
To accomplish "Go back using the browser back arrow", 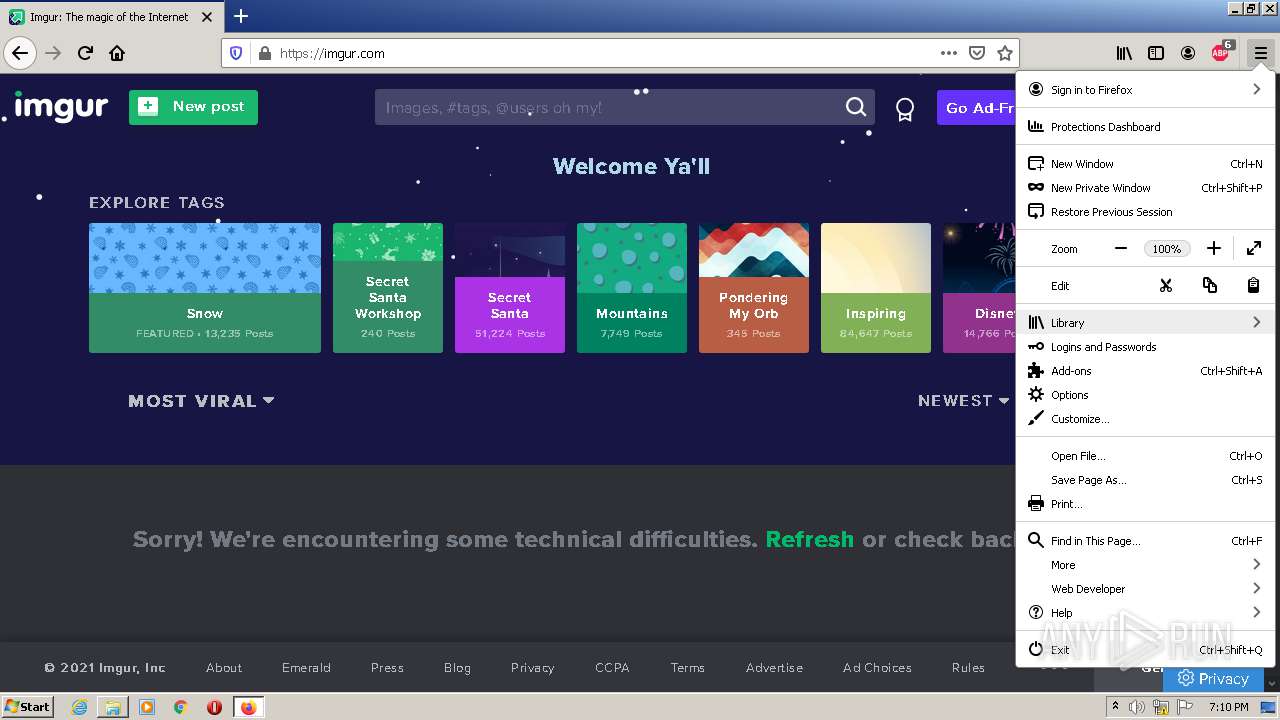I will [x=20, y=53].
